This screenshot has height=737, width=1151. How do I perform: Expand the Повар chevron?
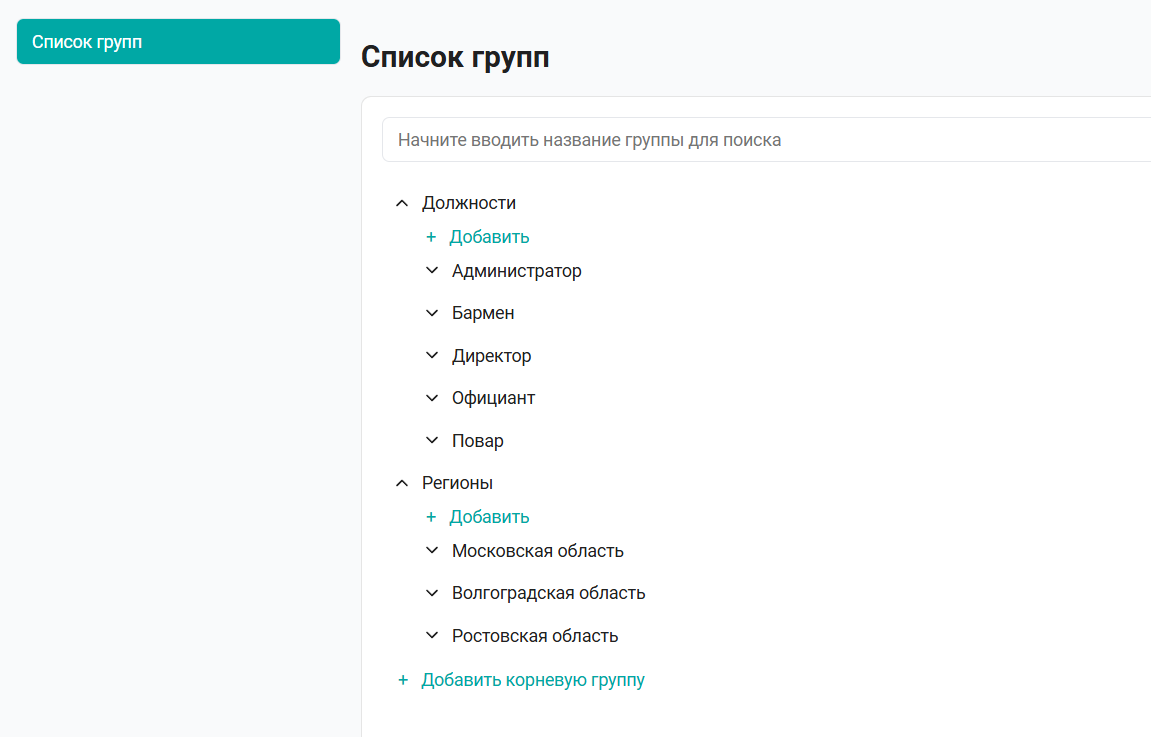coord(432,440)
